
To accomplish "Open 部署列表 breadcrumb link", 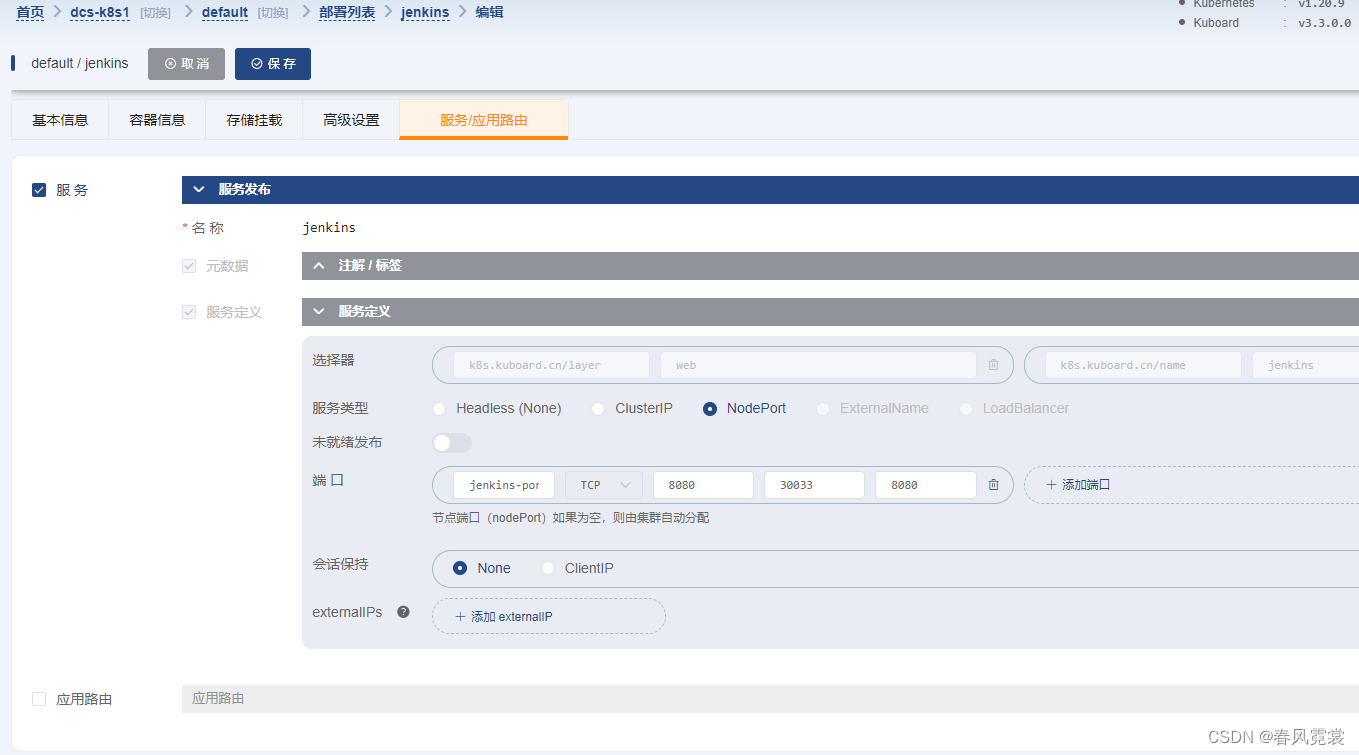I will click(347, 12).
